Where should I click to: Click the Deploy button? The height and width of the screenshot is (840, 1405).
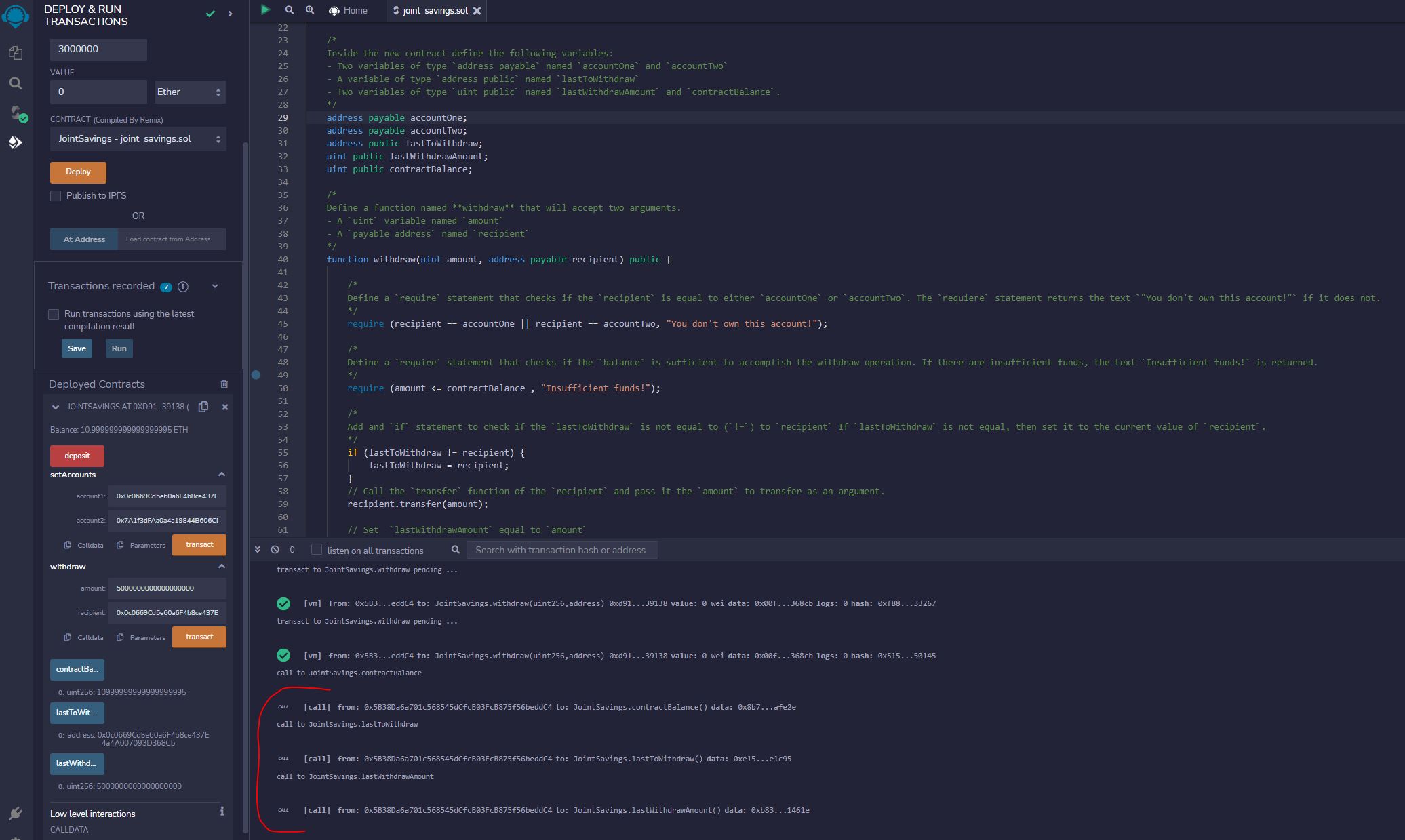pos(77,172)
